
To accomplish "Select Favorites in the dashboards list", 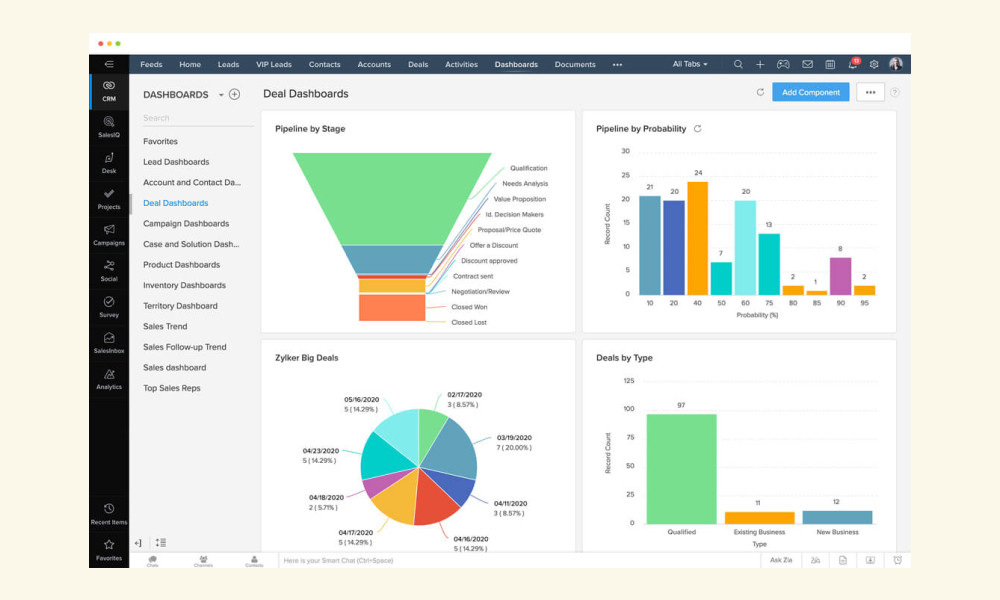I will click(x=160, y=142).
